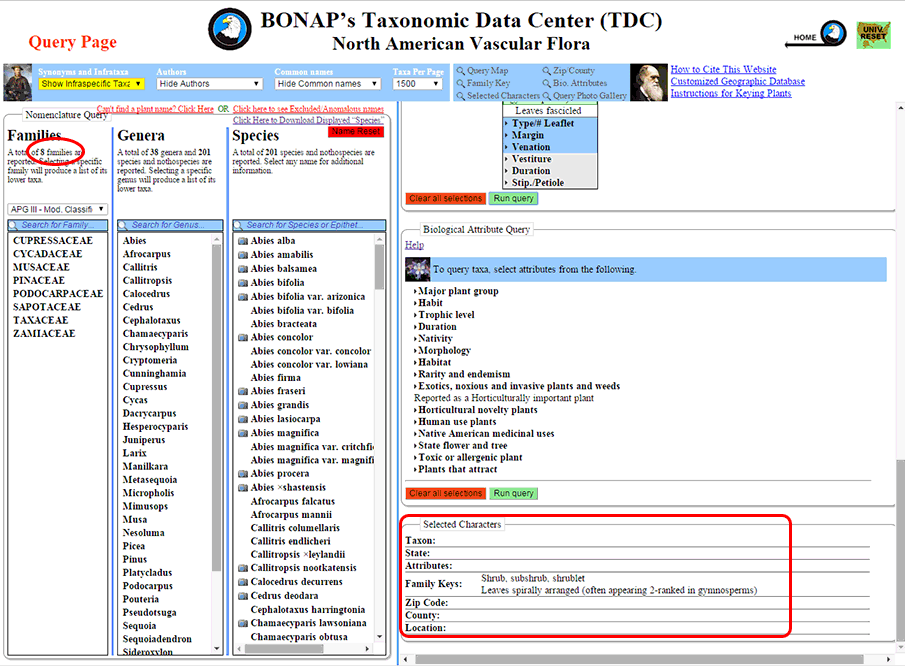Viewport: 905px width, 666px height.
Task: Open Hide Common names dropdown
Action: click(328, 84)
